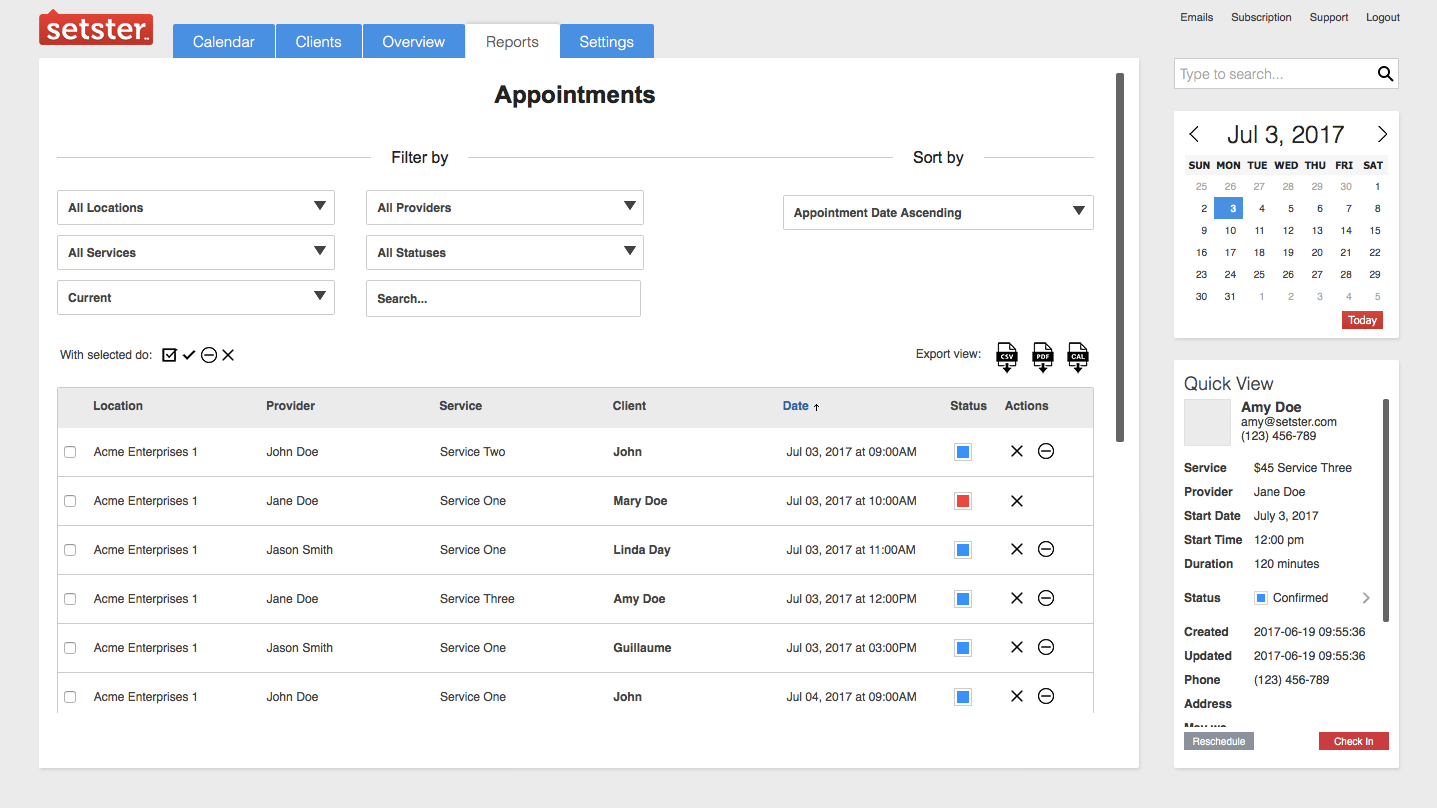Switch to the Clients tab
1437x808 pixels.
319,42
